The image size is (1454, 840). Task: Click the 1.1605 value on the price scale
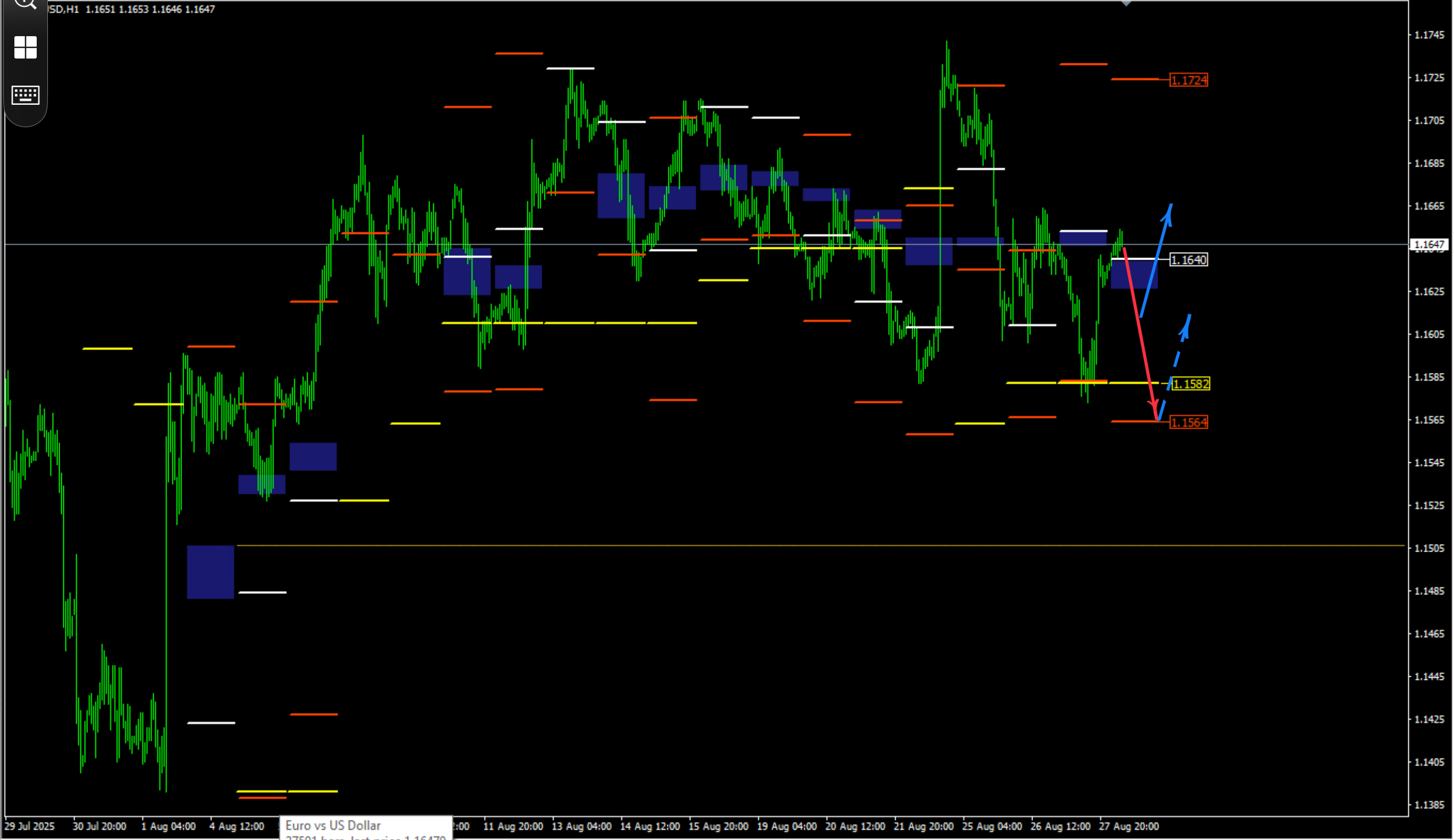pyautogui.click(x=1429, y=335)
